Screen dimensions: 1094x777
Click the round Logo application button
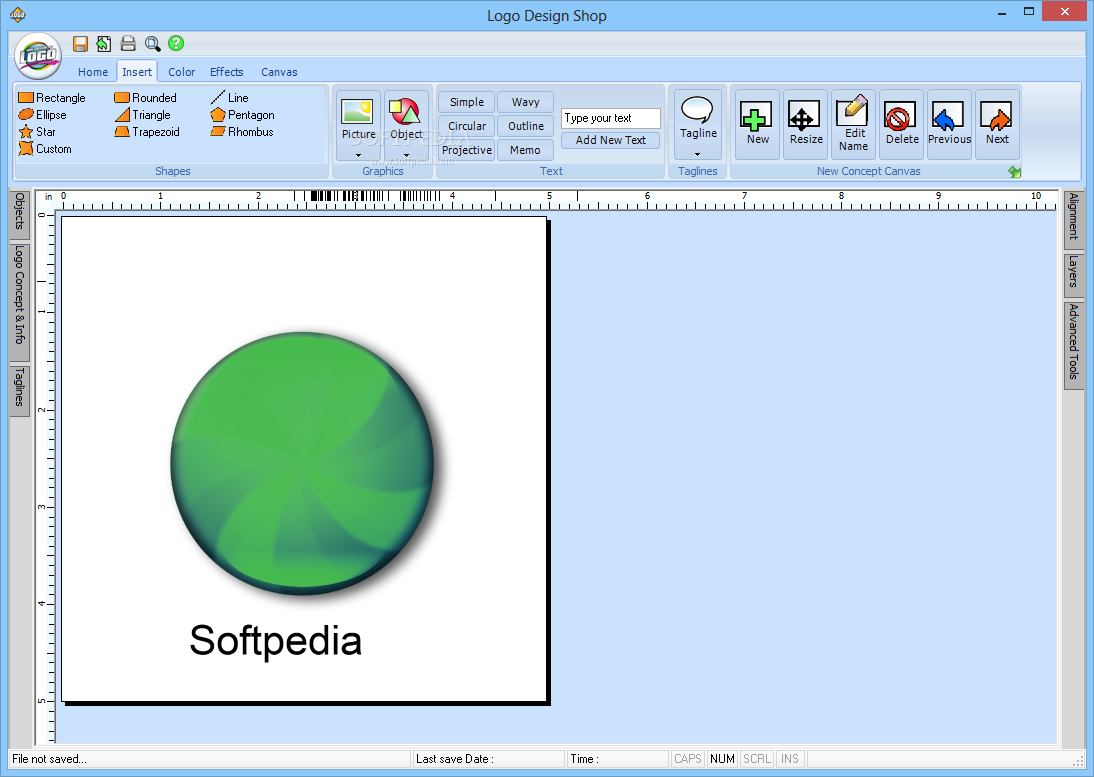(38, 56)
